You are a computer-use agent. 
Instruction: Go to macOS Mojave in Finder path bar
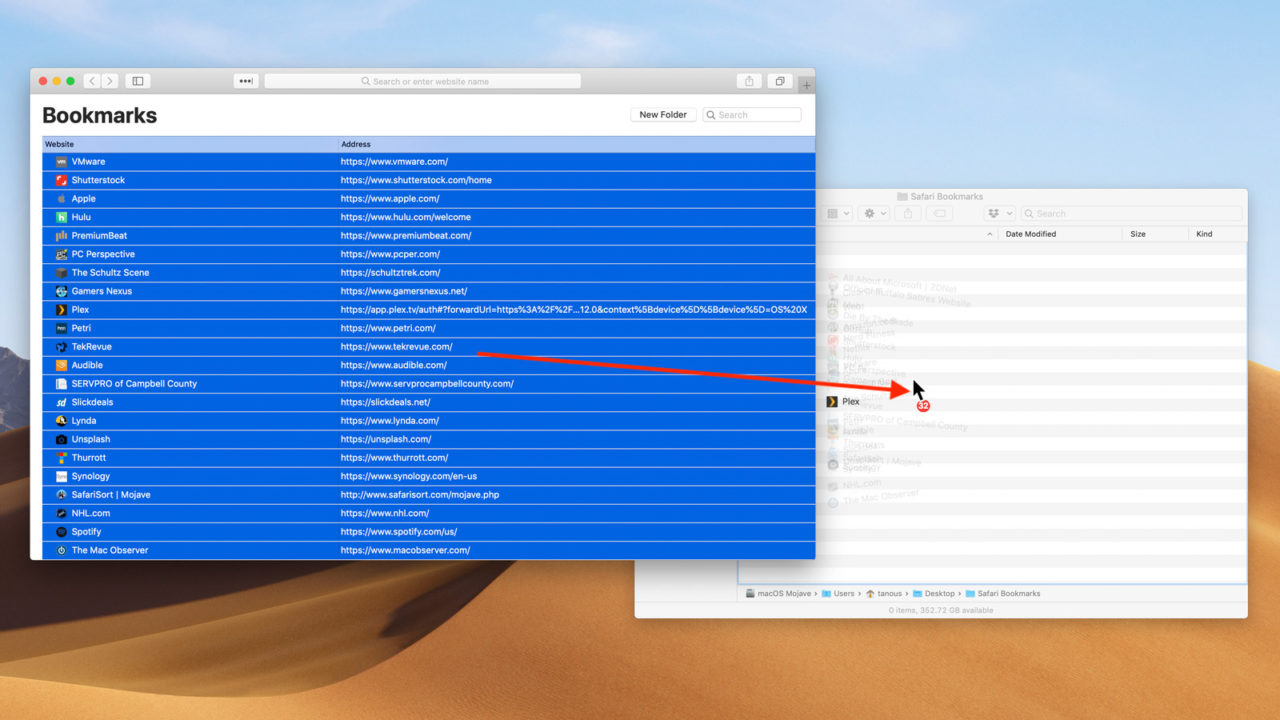(779, 593)
